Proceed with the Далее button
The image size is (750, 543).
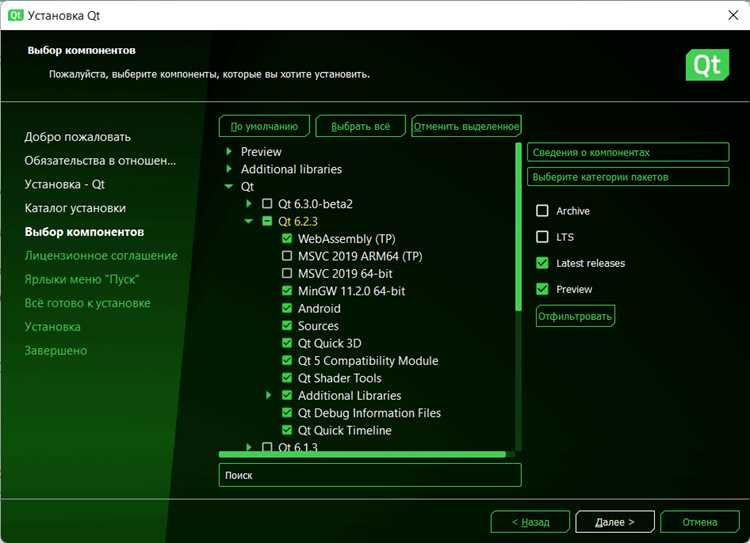(x=615, y=522)
